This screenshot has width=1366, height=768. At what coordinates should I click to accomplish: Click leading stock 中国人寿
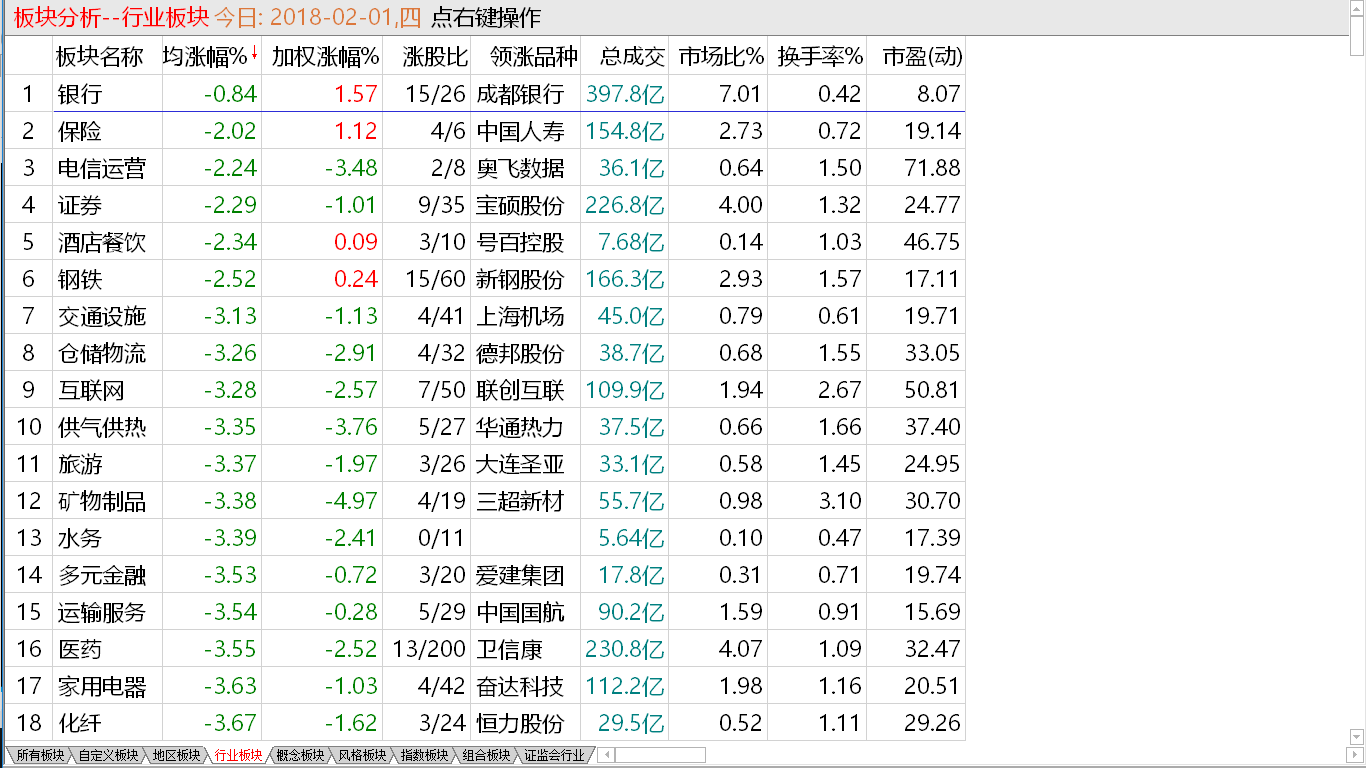click(x=520, y=131)
